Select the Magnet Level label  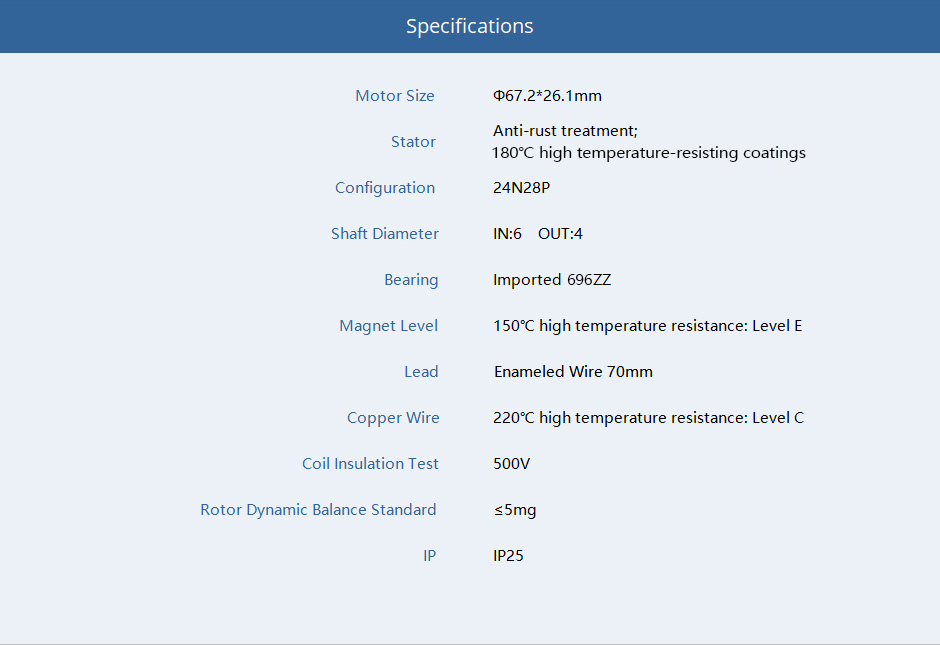point(389,326)
